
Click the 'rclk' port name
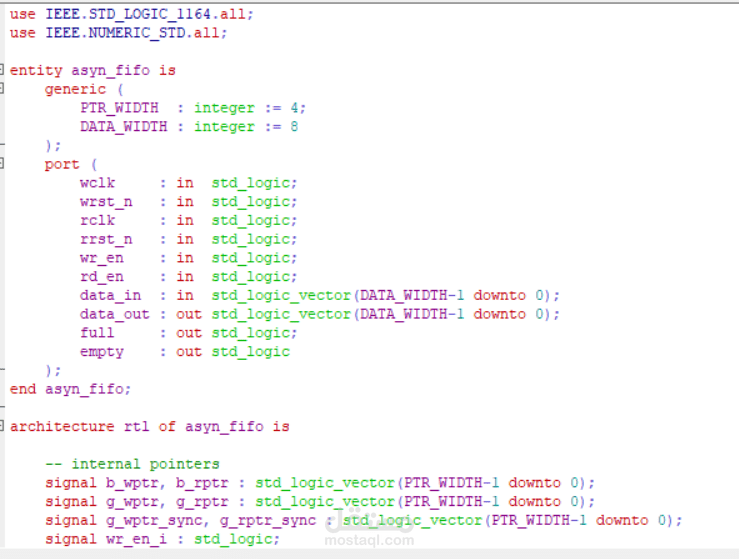(98, 221)
